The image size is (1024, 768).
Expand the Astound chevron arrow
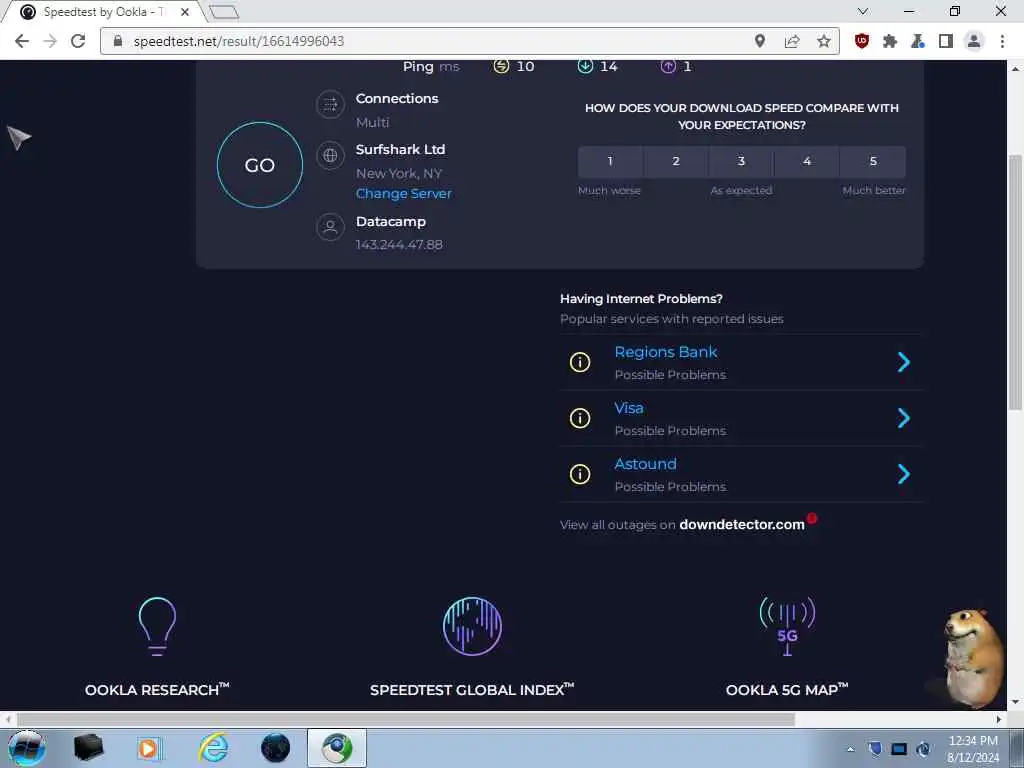(x=904, y=474)
